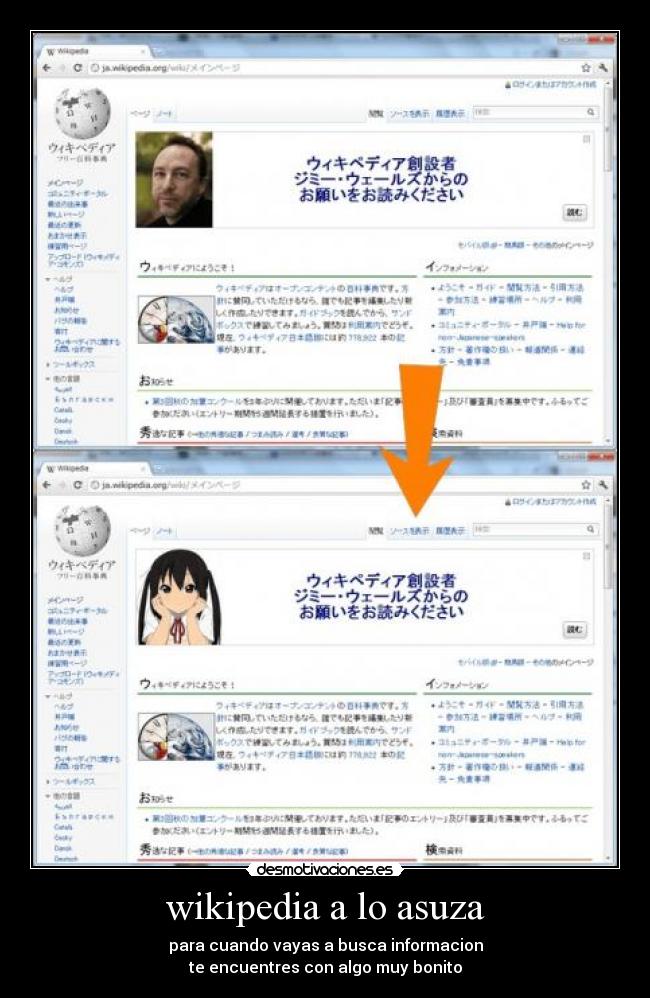Click the forward arrow in the lower browser window
The image size is (650, 998).
point(62,485)
